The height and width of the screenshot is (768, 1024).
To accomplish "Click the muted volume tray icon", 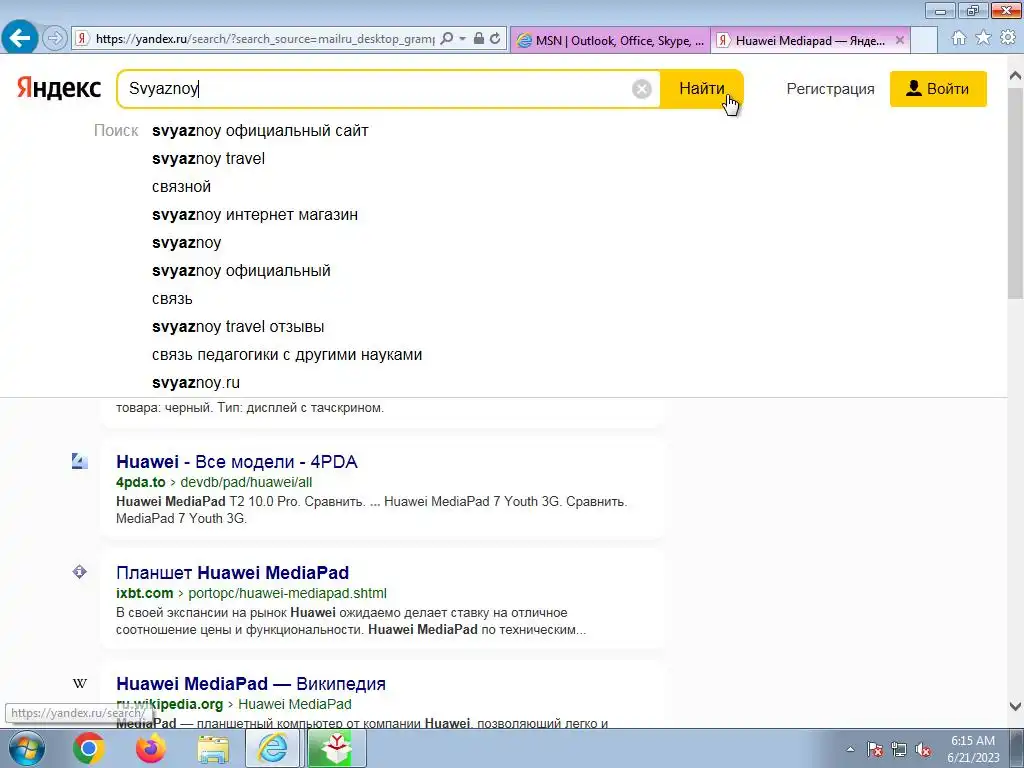I will [923, 749].
